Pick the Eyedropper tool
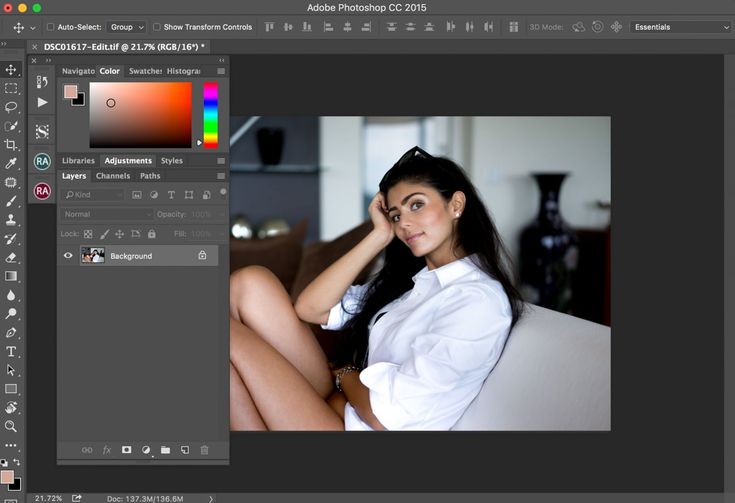Viewport: 735px width, 503px height. [11, 163]
